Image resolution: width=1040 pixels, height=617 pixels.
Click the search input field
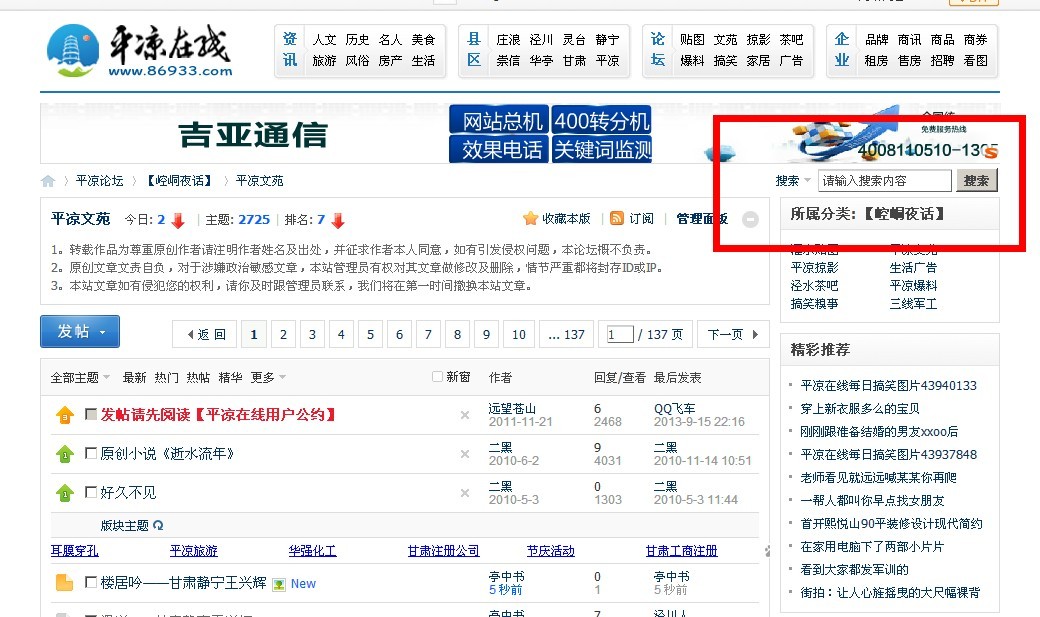point(885,180)
